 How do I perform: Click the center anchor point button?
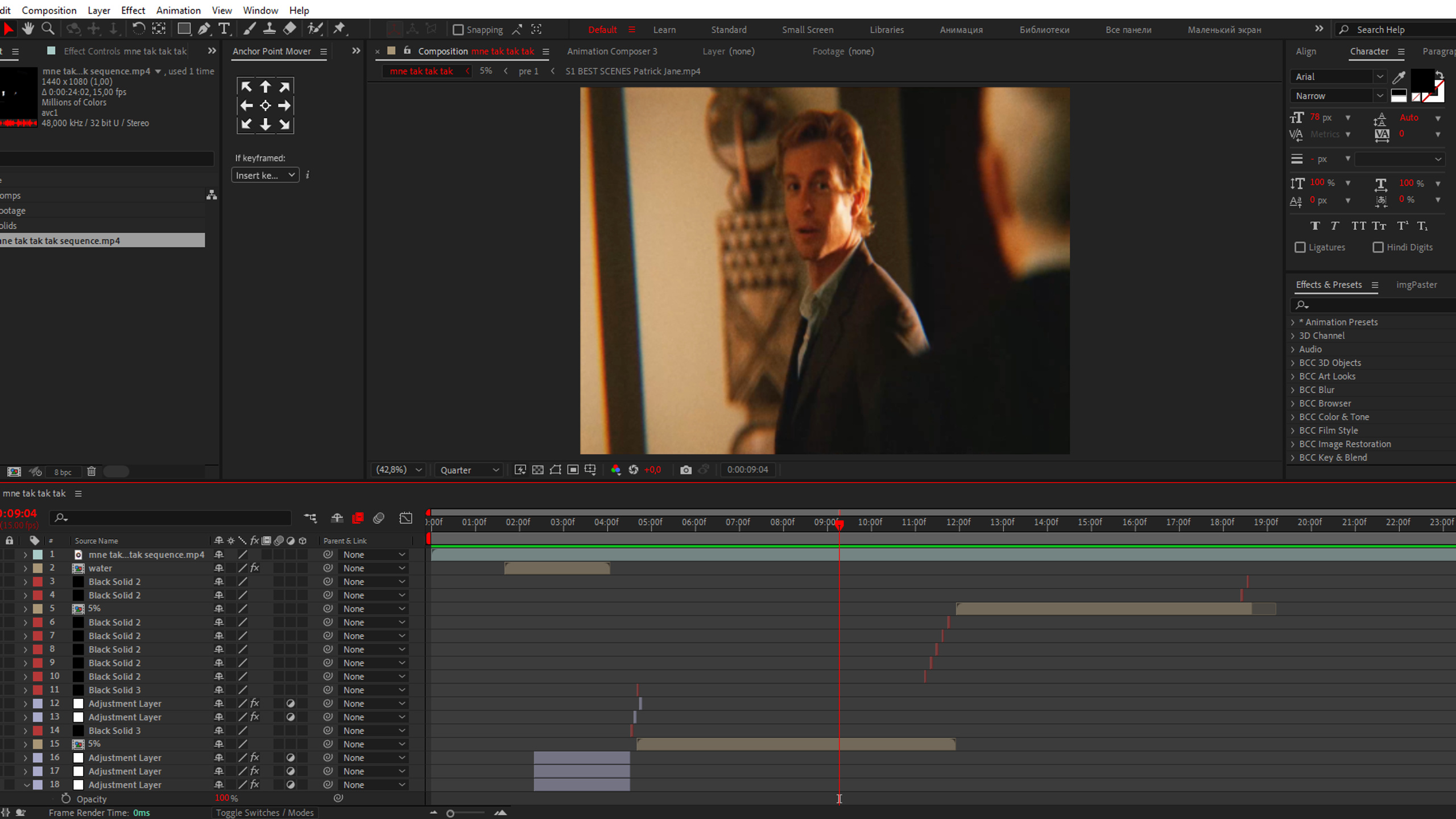pyautogui.click(x=265, y=105)
